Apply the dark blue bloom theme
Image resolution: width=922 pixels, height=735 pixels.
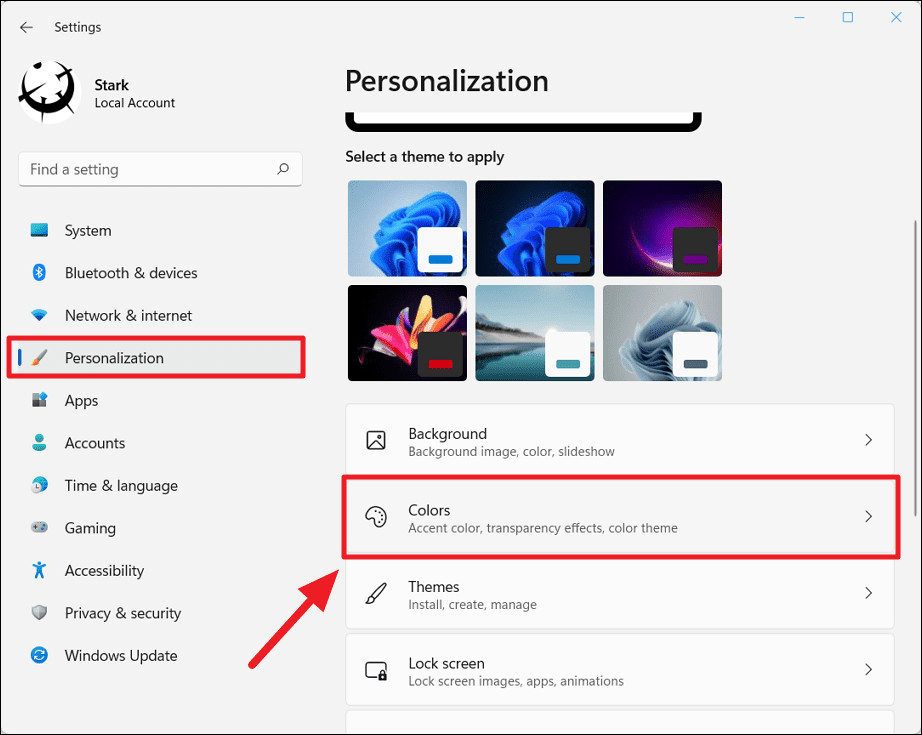[535, 228]
